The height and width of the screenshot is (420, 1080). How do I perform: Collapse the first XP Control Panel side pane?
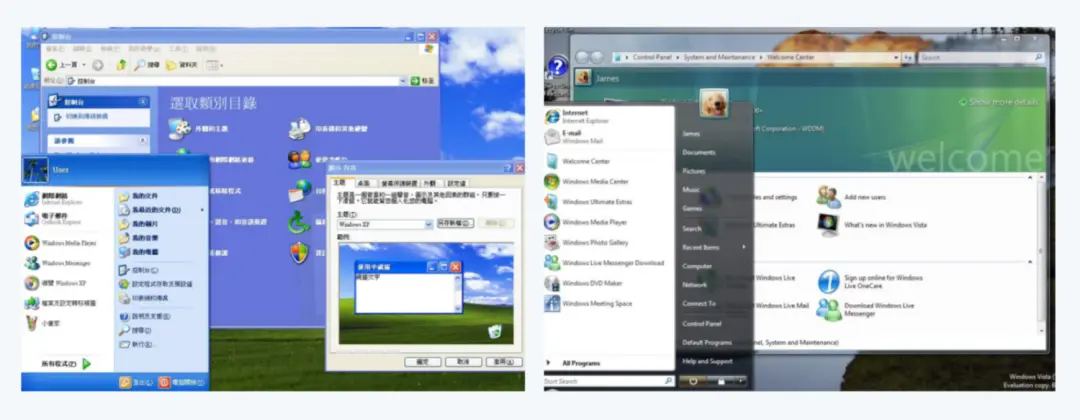click(143, 101)
